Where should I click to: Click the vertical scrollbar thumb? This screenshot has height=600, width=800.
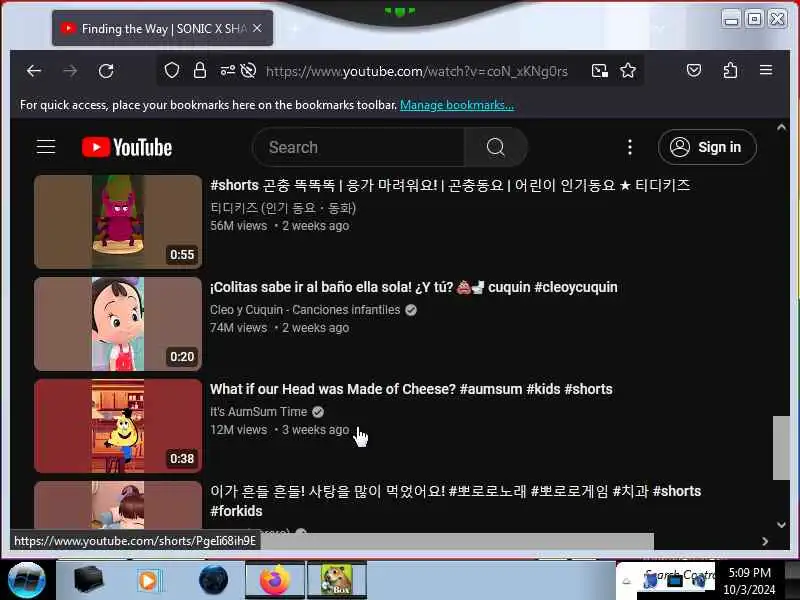click(x=781, y=448)
